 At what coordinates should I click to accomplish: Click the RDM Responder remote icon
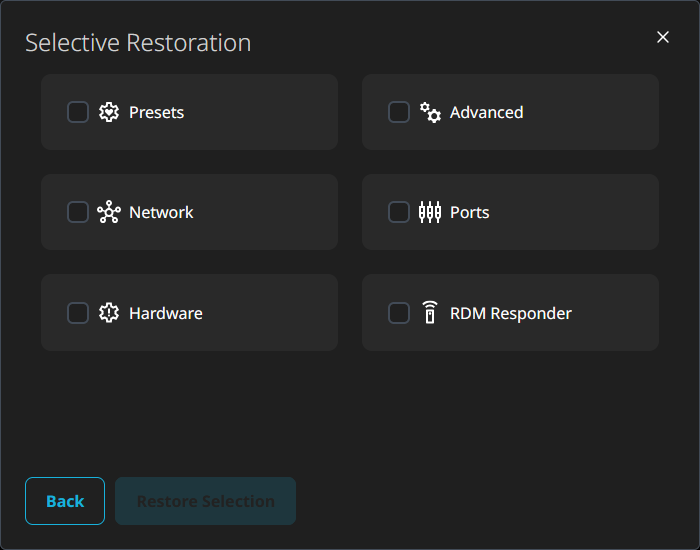point(430,312)
